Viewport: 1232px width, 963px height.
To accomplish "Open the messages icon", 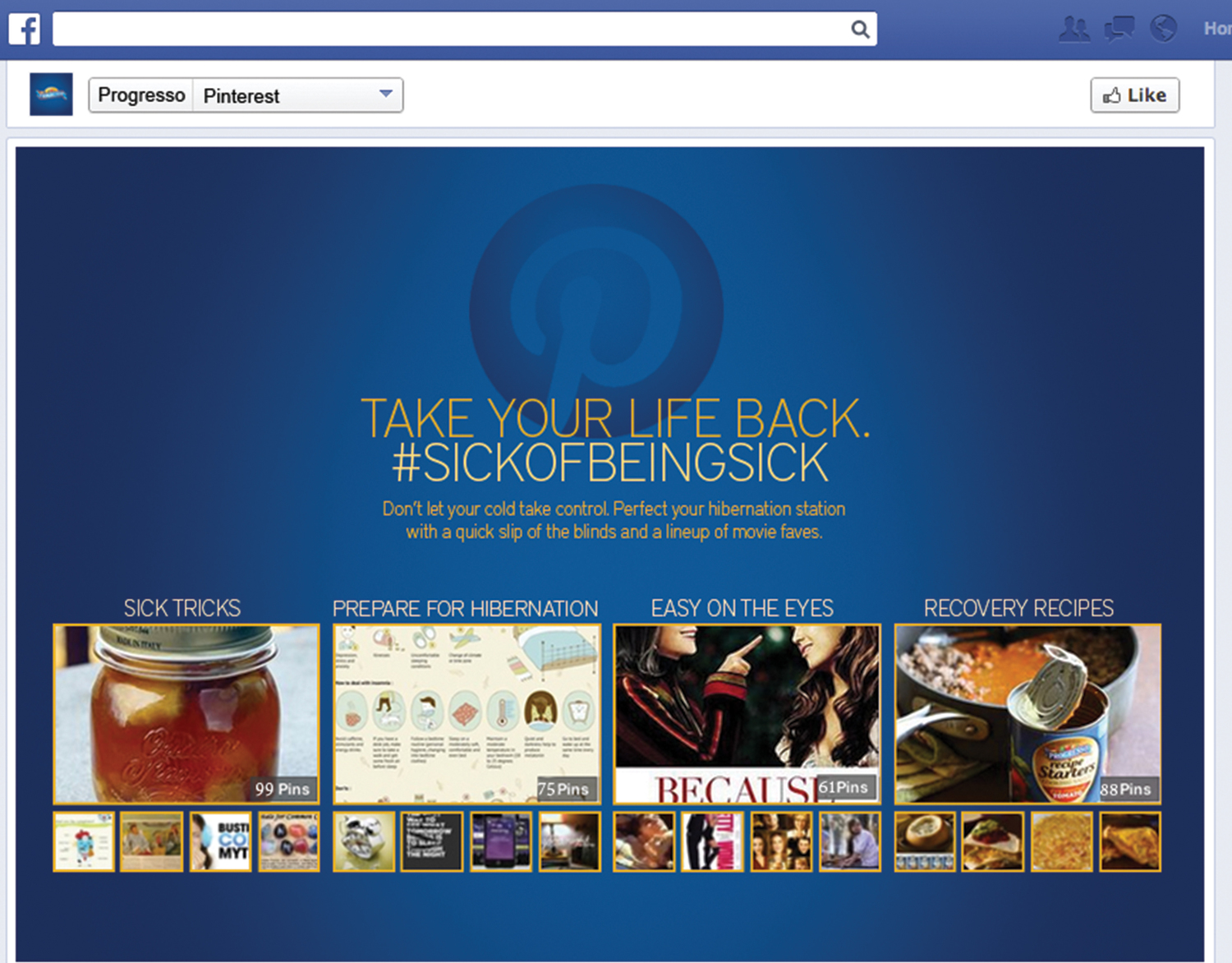I will click(1119, 29).
